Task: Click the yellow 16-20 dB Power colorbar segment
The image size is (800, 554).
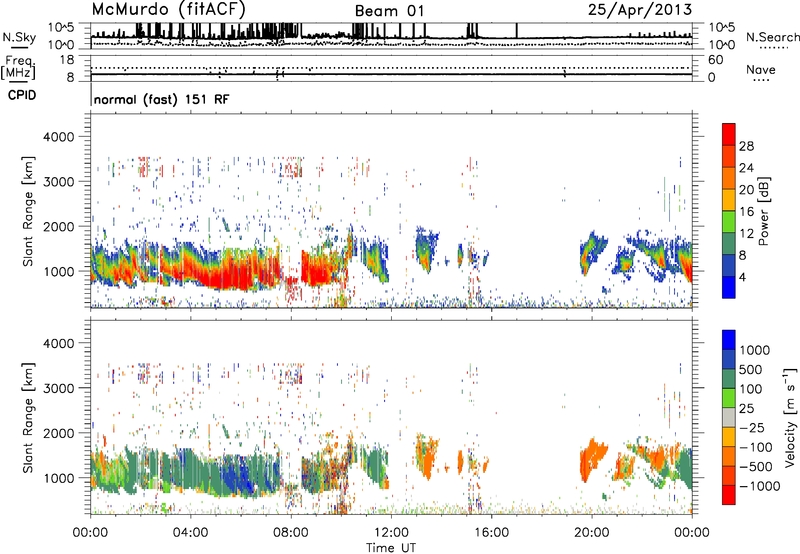Action: pyautogui.click(x=729, y=200)
